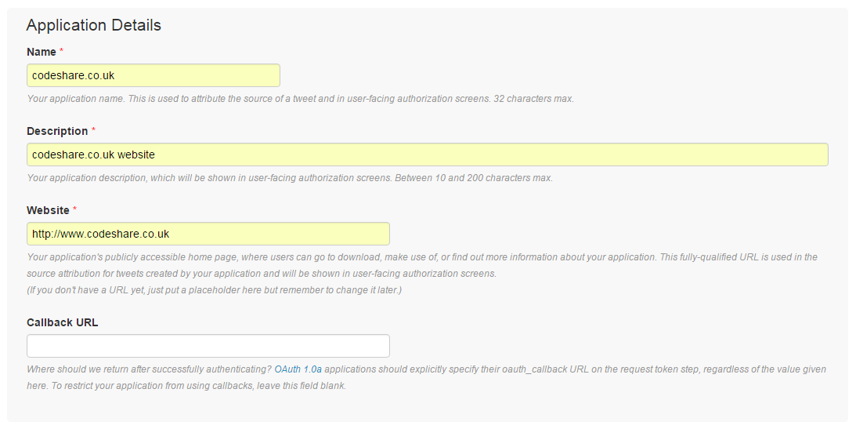Click the red asterisk beside Website
Viewport: 856px width, 428px height.
point(74,211)
